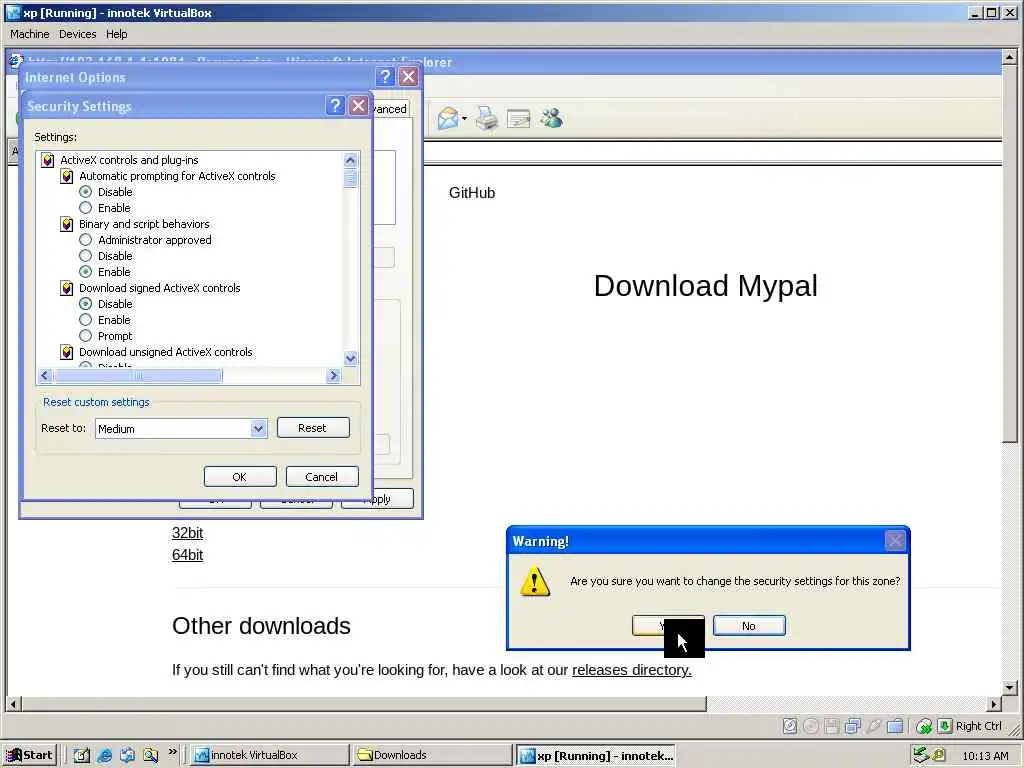The width and height of the screenshot is (1024, 768).
Task: Select Disable under Download signed ActiveX controls
Action: pos(86,304)
